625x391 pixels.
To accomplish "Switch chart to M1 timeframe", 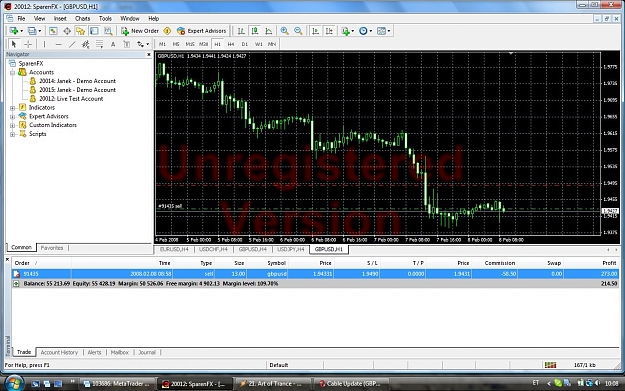I will click(x=162, y=44).
